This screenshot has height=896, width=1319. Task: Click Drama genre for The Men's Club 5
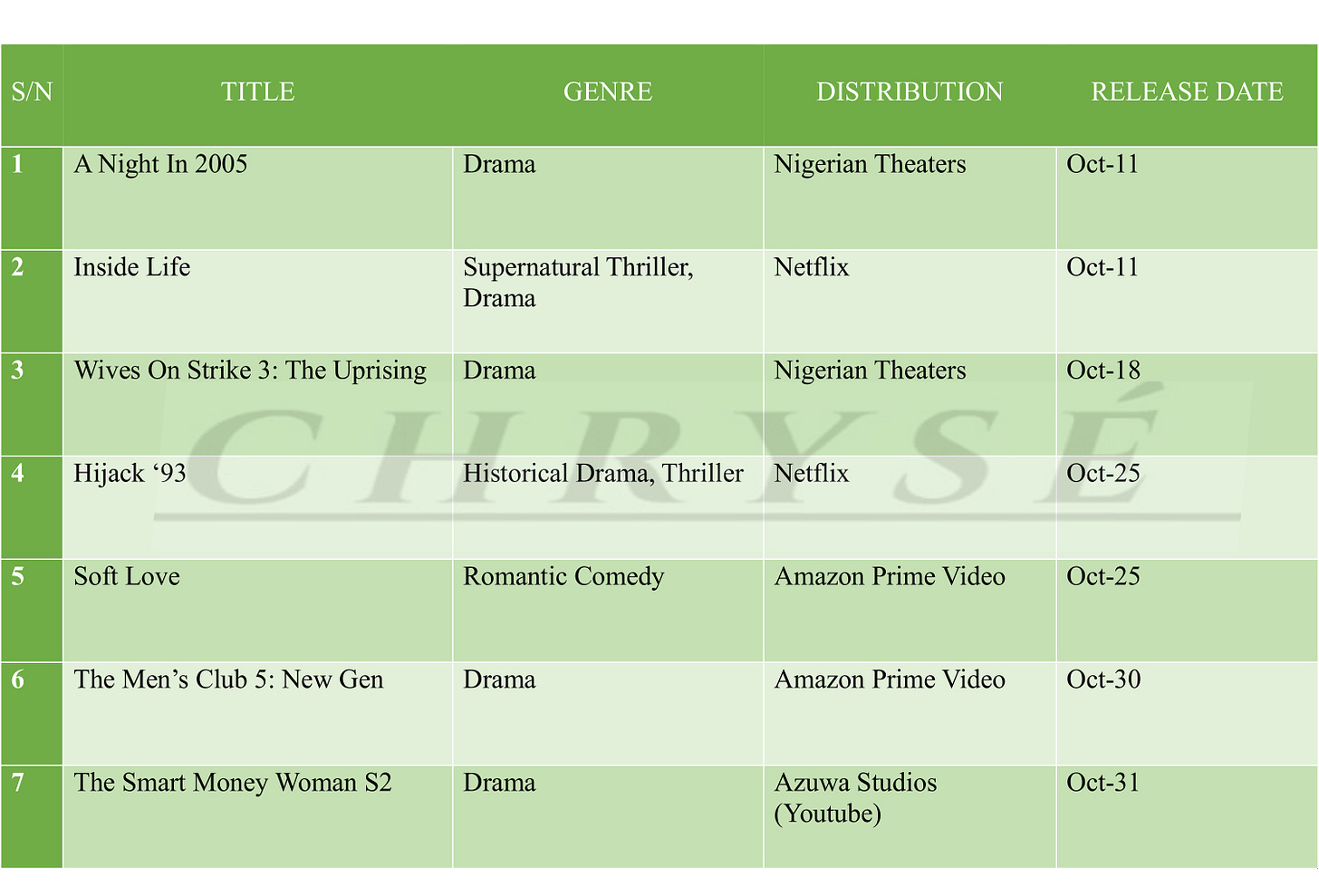click(499, 679)
